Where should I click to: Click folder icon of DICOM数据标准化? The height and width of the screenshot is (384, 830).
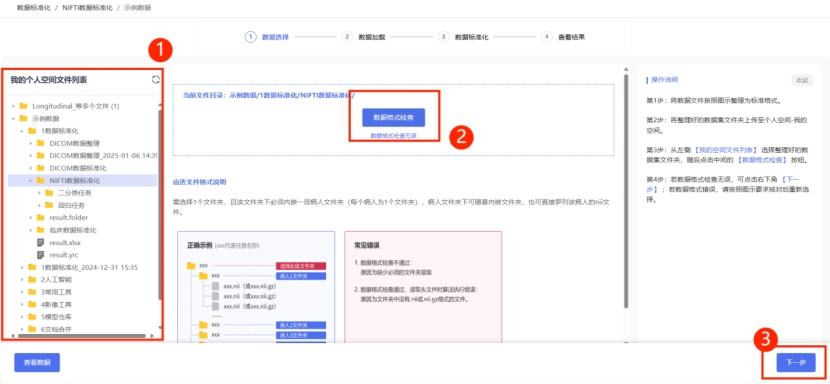(40, 168)
